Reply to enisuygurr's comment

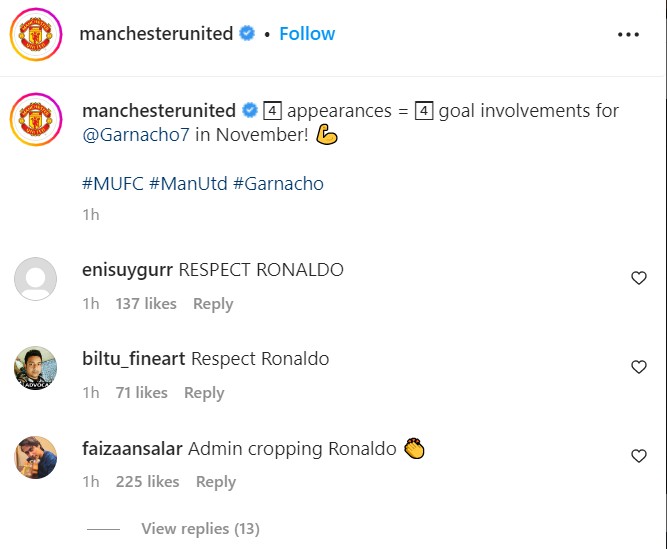tap(213, 304)
